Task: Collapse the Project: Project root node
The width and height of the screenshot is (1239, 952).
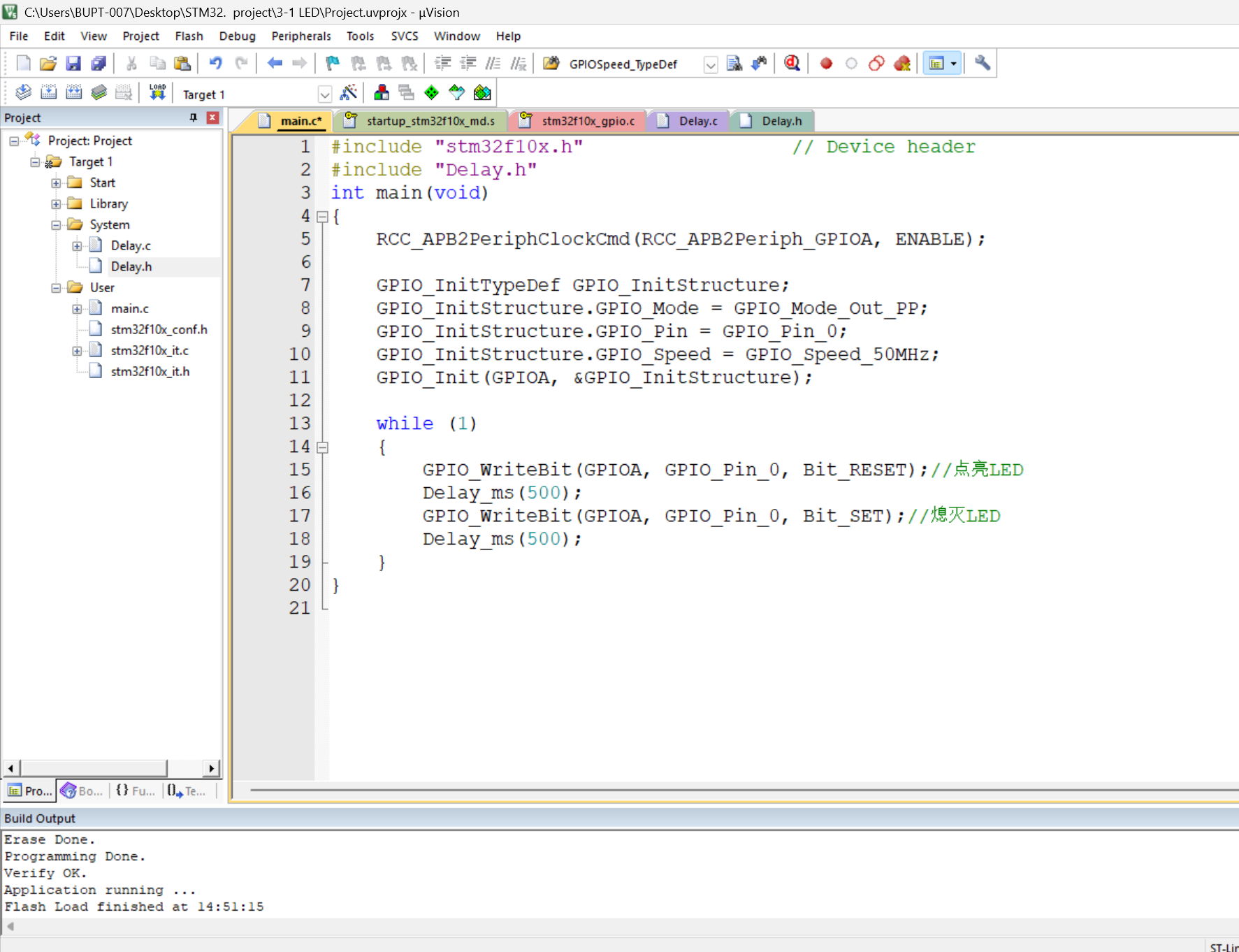Action: tap(14, 141)
